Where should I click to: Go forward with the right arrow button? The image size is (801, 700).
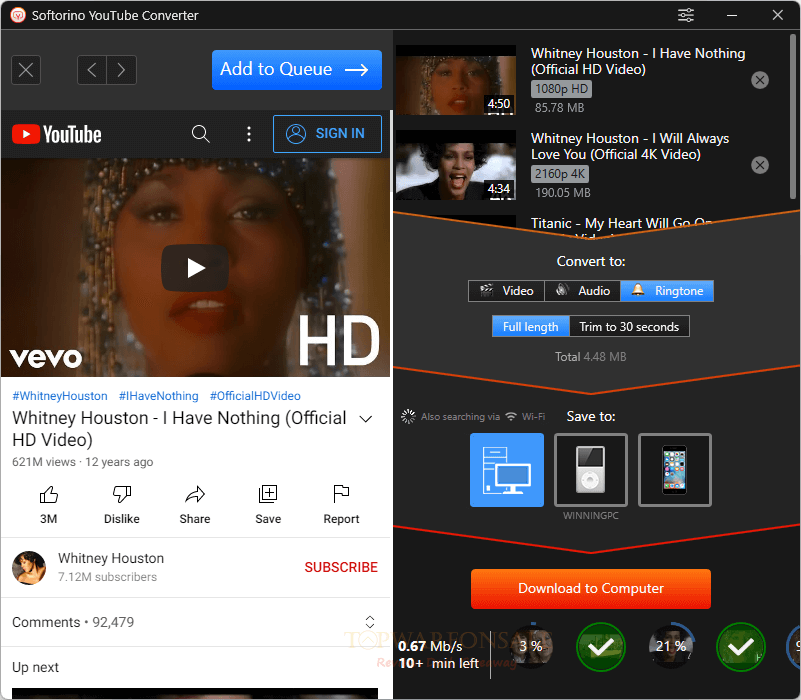122,69
